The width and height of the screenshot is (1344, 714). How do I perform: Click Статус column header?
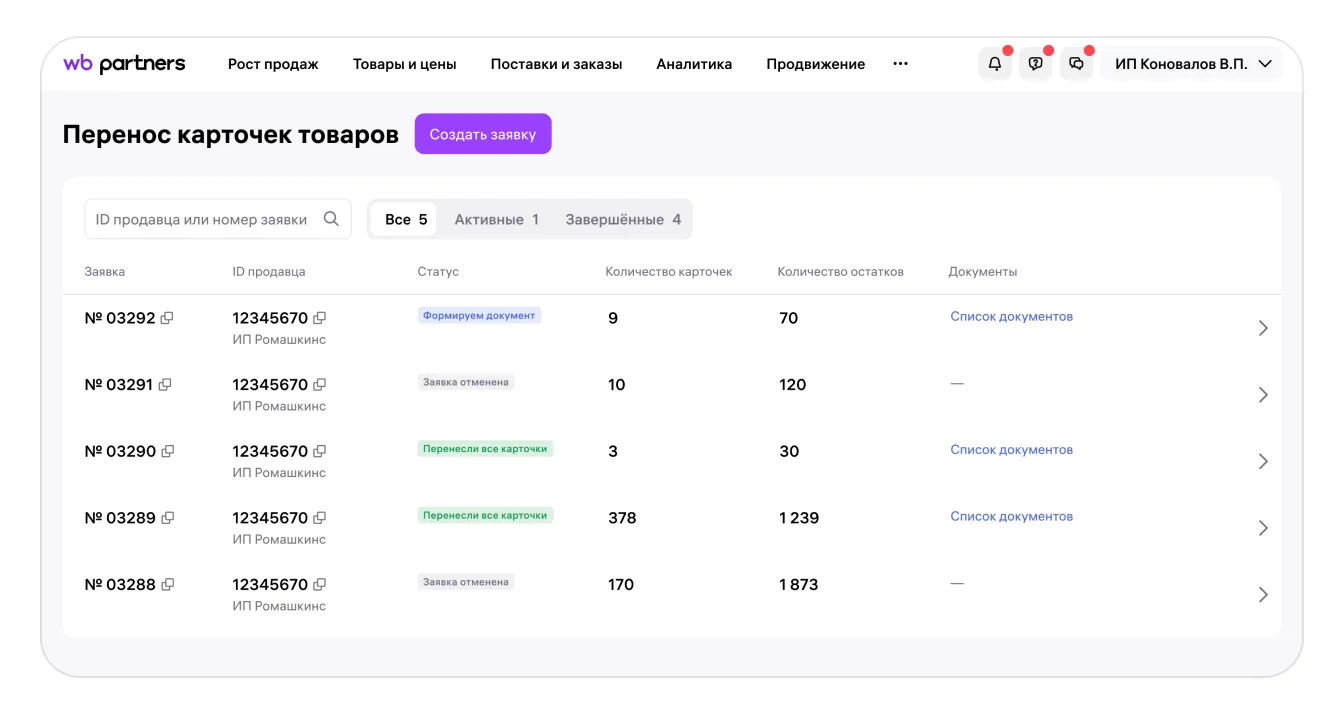click(x=438, y=272)
